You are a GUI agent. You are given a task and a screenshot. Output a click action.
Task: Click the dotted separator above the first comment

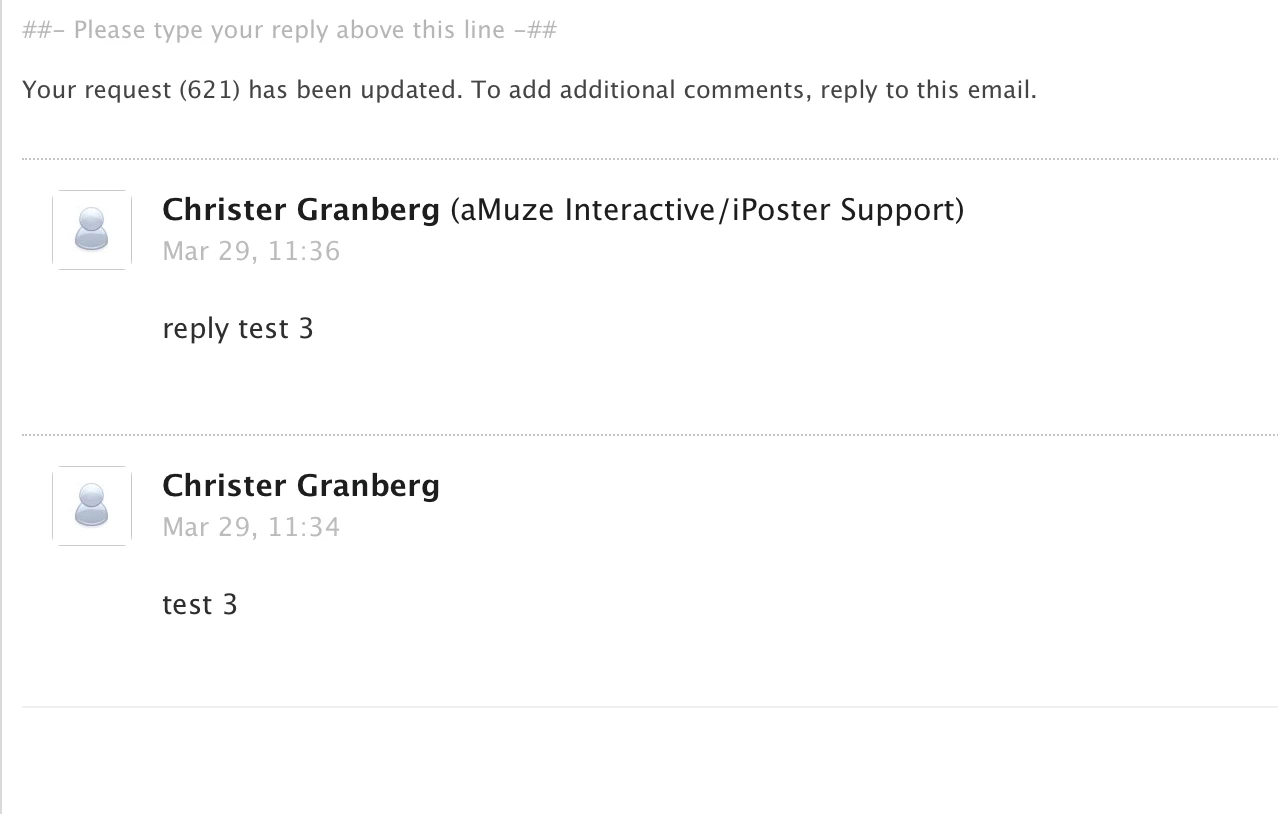click(x=650, y=159)
